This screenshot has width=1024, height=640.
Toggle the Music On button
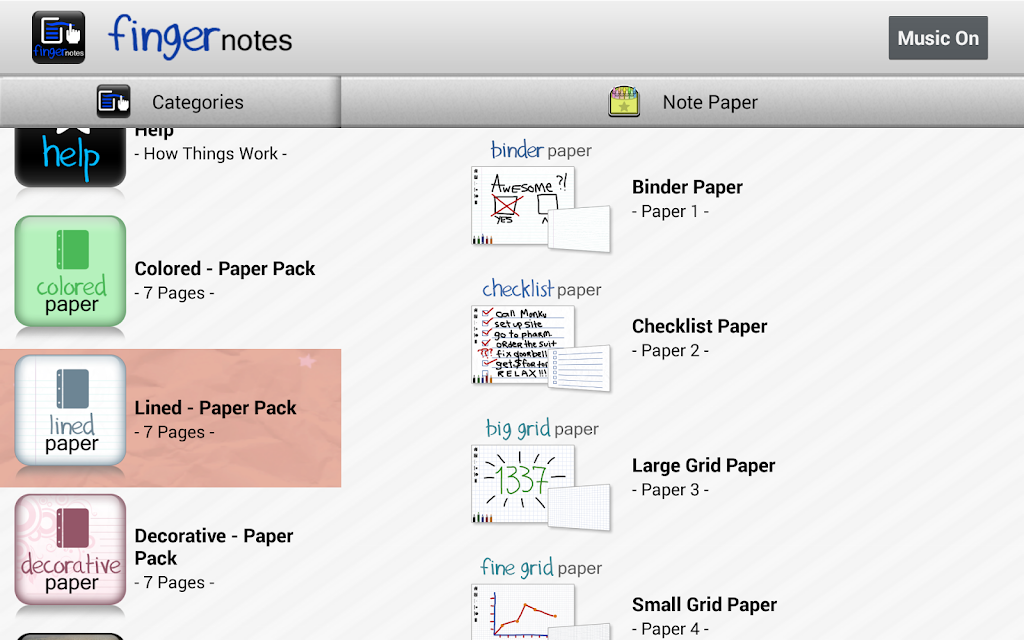[x=938, y=38]
